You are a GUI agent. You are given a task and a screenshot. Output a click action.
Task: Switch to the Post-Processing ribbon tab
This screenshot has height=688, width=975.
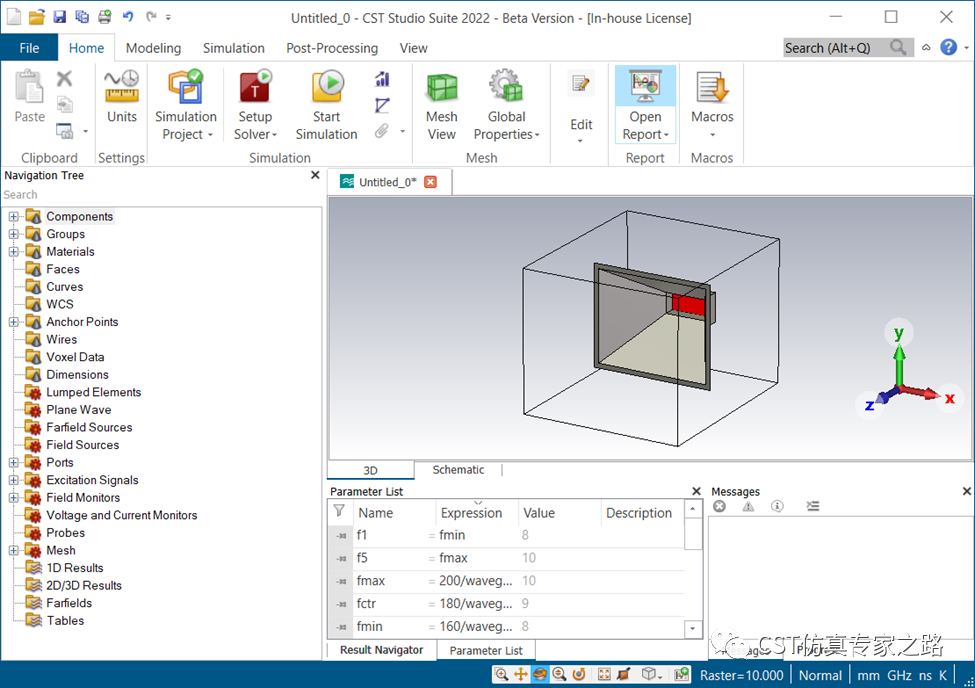point(332,48)
